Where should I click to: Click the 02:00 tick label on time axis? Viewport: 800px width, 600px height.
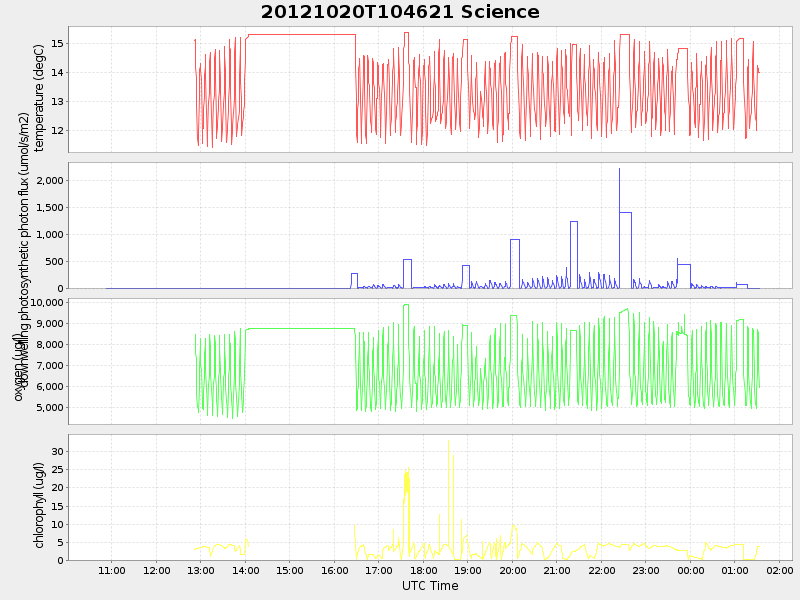(780, 570)
